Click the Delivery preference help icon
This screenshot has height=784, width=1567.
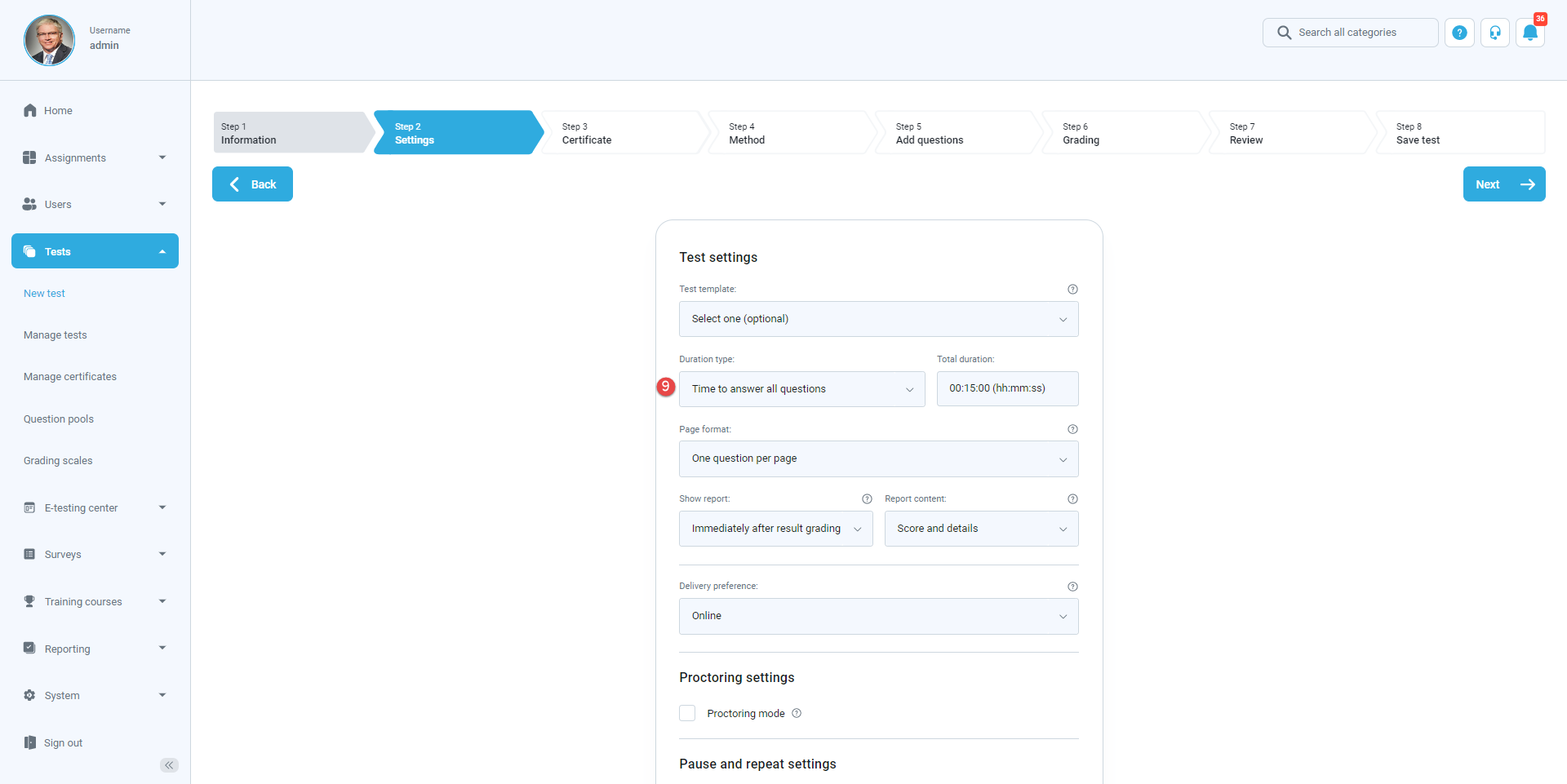click(x=1072, y=587)
